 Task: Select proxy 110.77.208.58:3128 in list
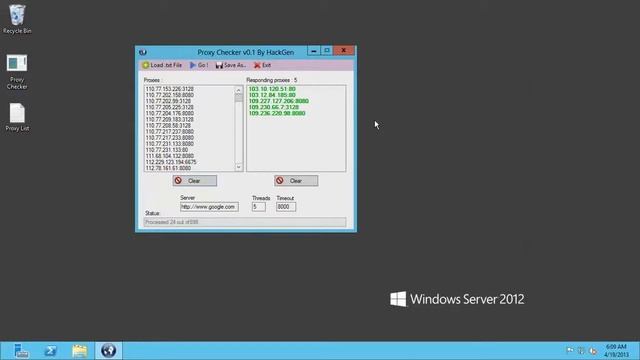[x=168, y=126]
